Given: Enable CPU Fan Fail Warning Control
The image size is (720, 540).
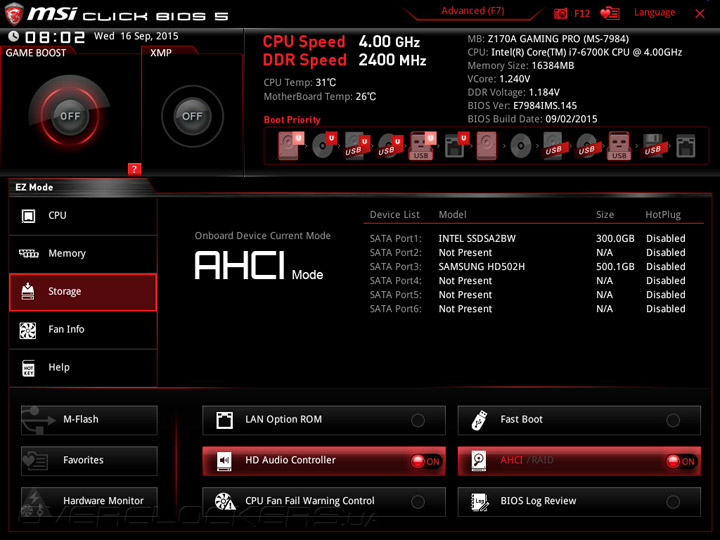Looking at the screenshot, I should coord(418,502).
